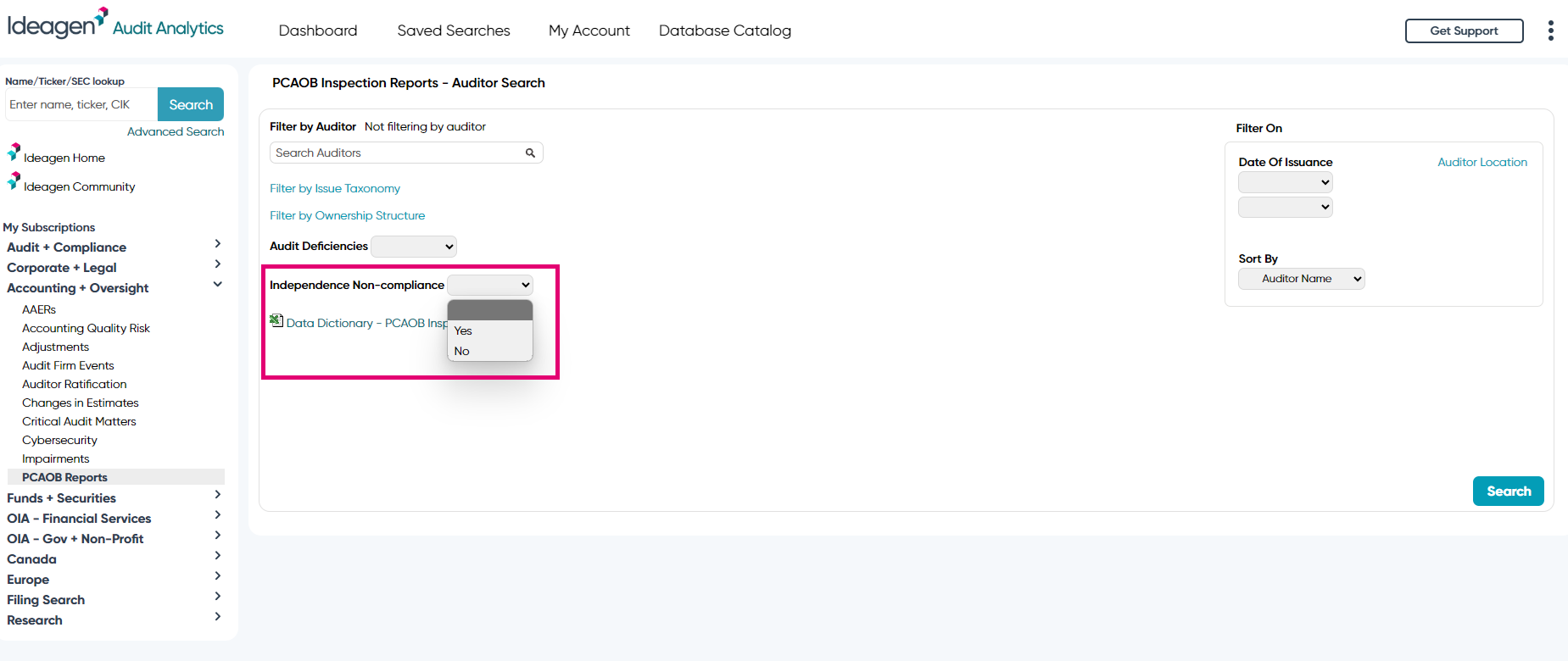Click the Search Auditors field
1568x661 pixels.
click(406, 153)
